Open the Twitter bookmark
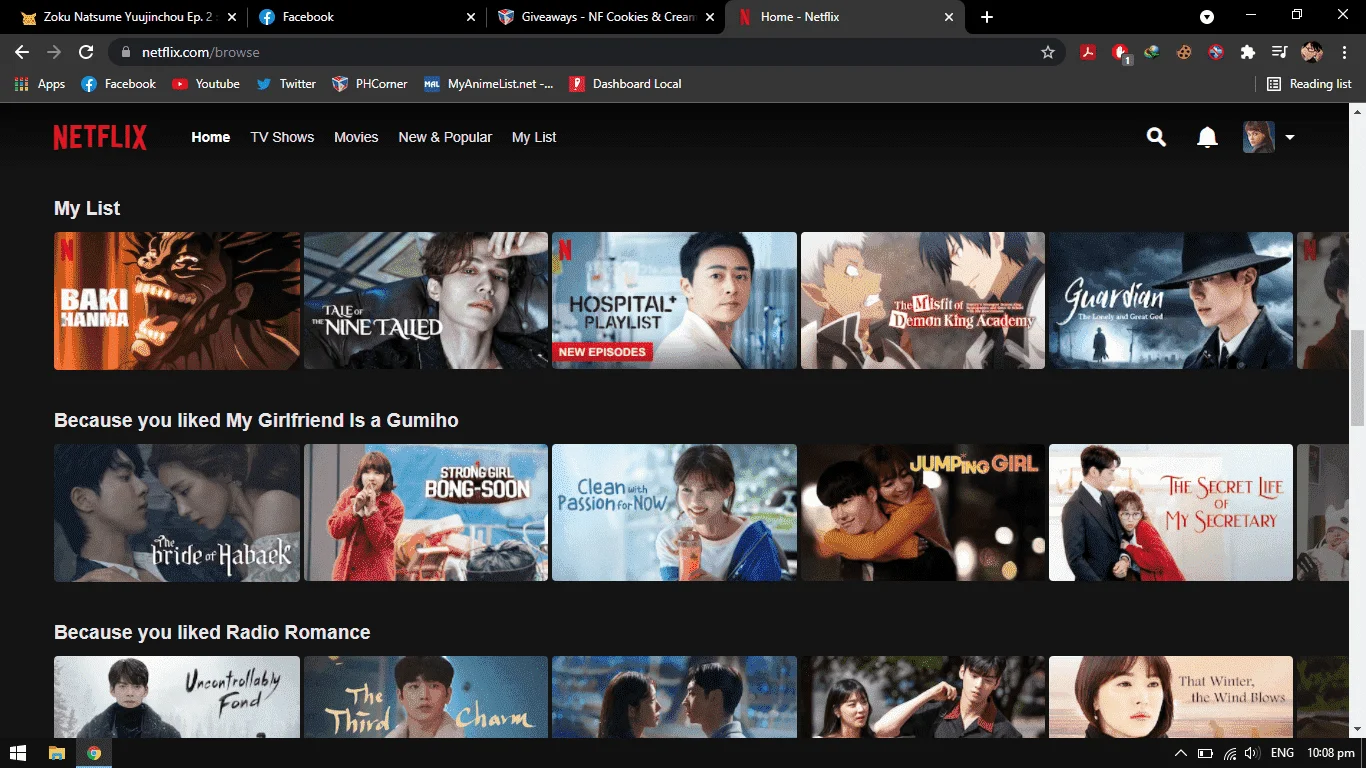Screen dimensions: 1366x768 pyautogui.click(x=286, y=84)
